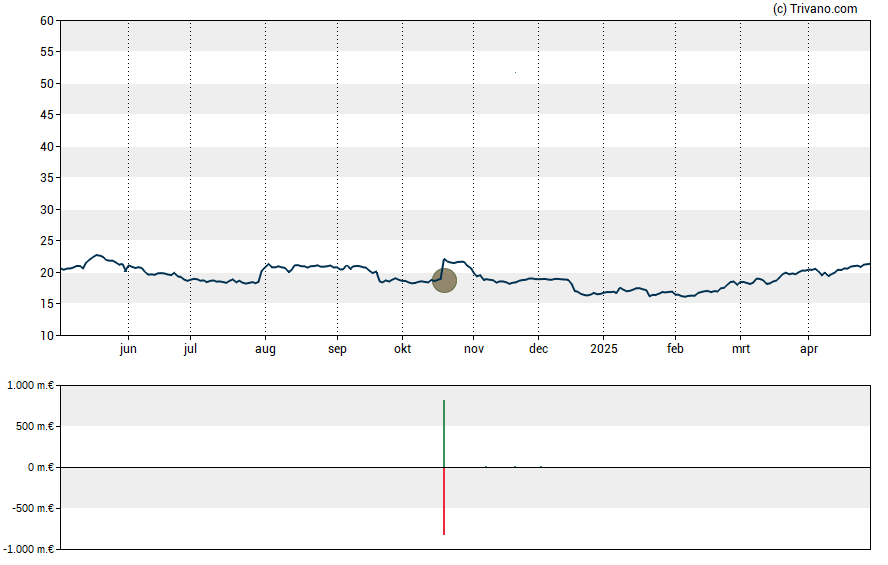
Task: Click the 50 price axis value
Action: pos(47,84)
